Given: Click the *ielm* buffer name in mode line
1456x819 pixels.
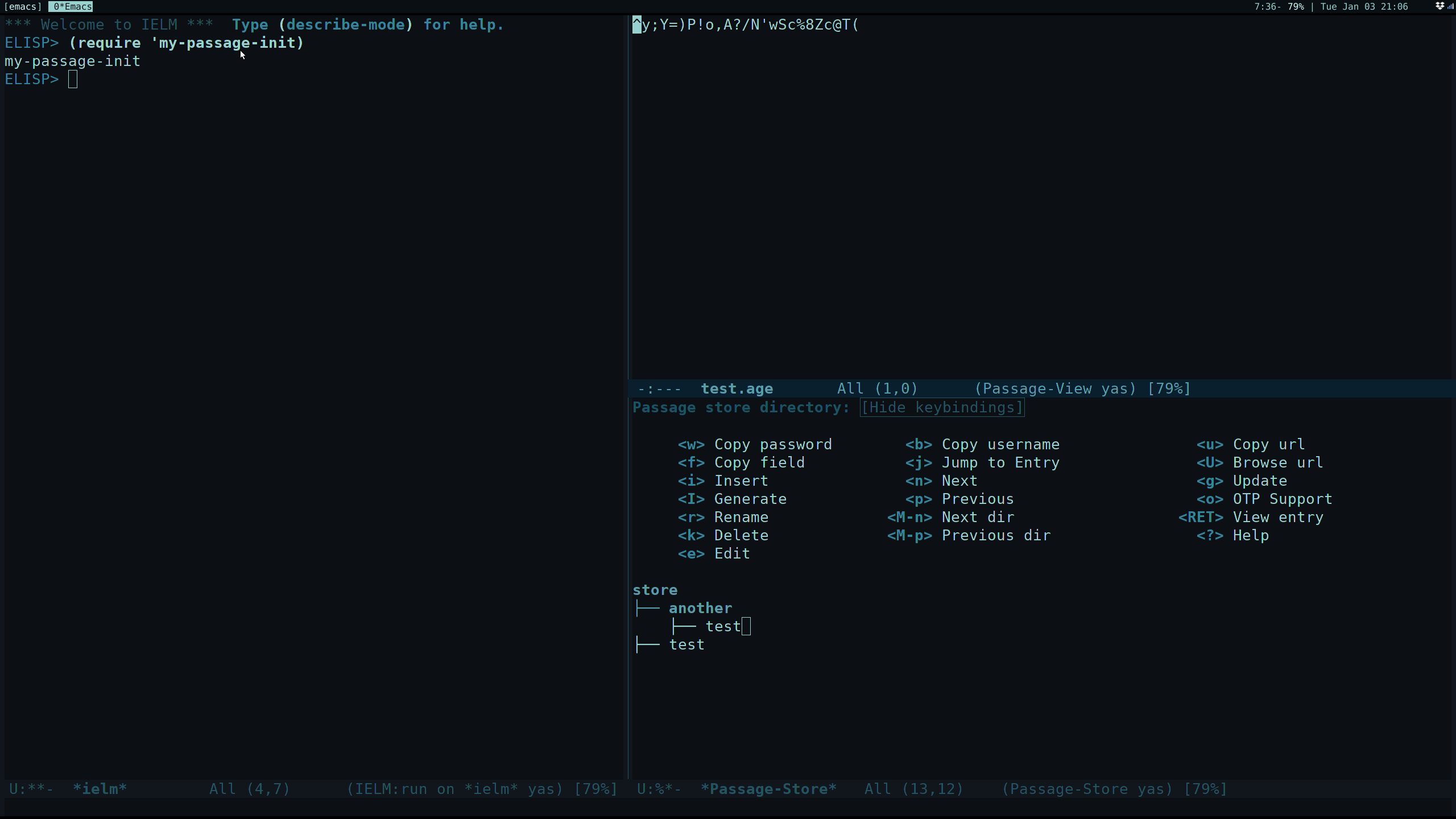Looking at the screenshot, I should click(x=100, y=789).
